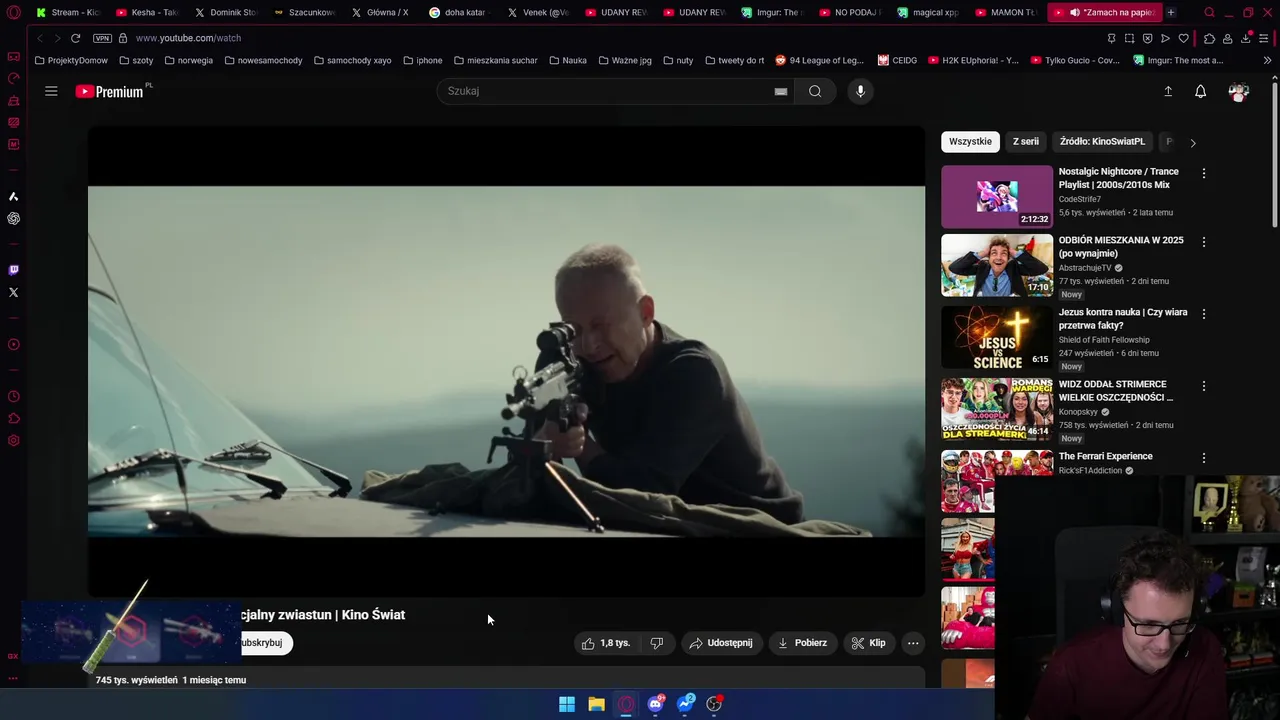Click the browser address bar URL
The height and width of the screenshot is (720, 1280).
[188, 38]
